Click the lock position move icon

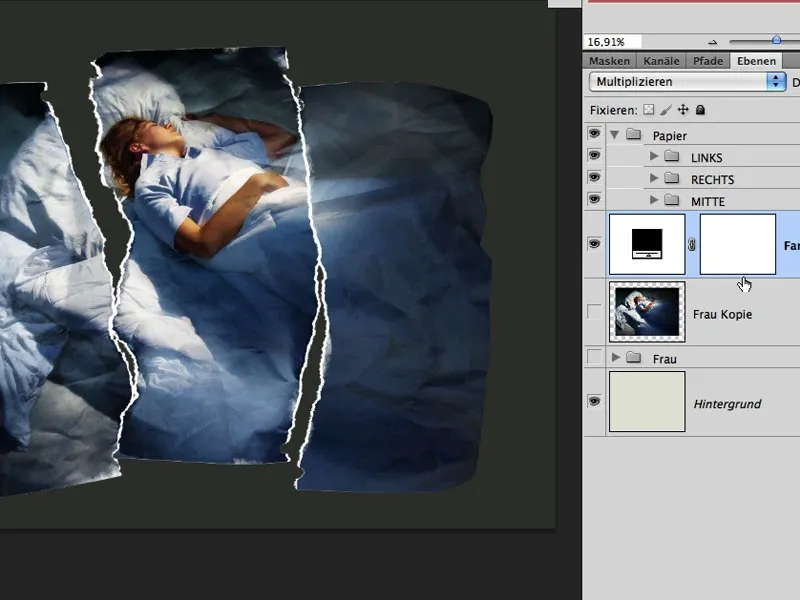tap(683, 110)
